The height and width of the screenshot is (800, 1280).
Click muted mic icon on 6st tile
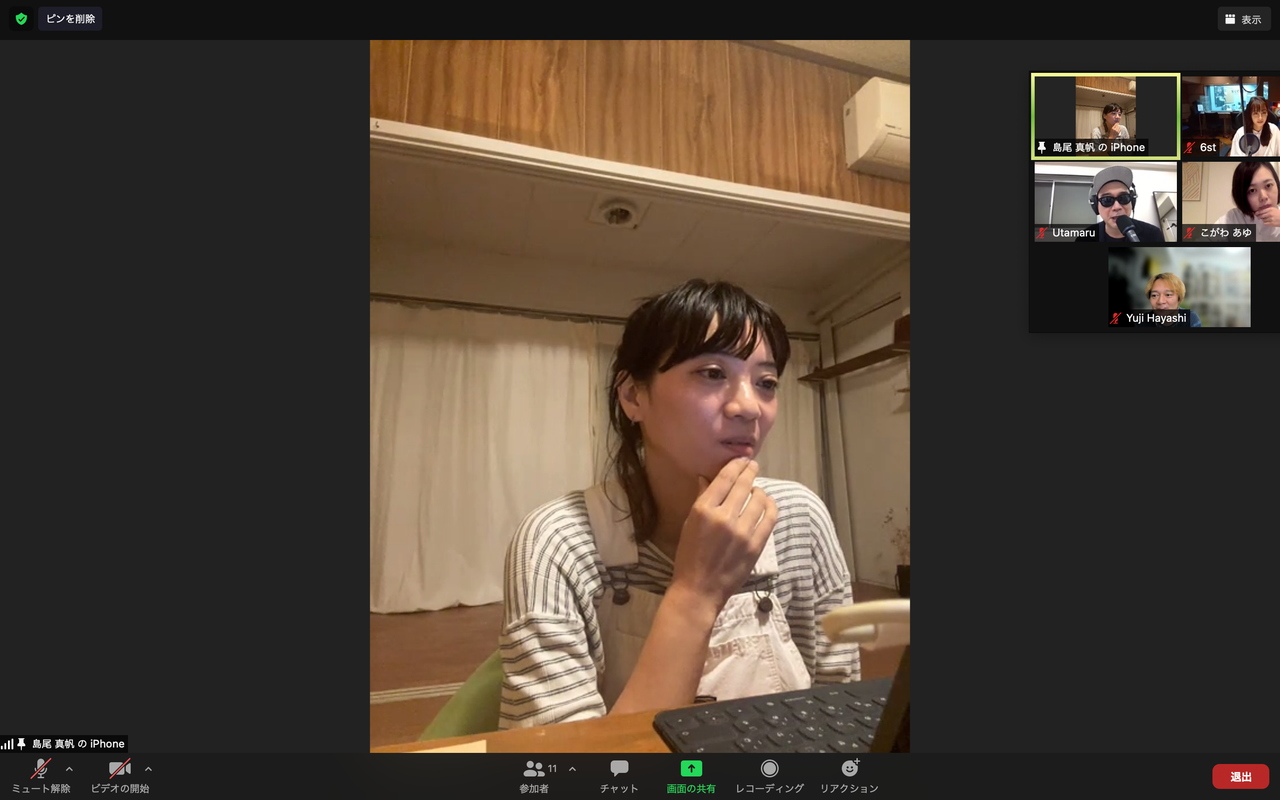(1190, 147)
